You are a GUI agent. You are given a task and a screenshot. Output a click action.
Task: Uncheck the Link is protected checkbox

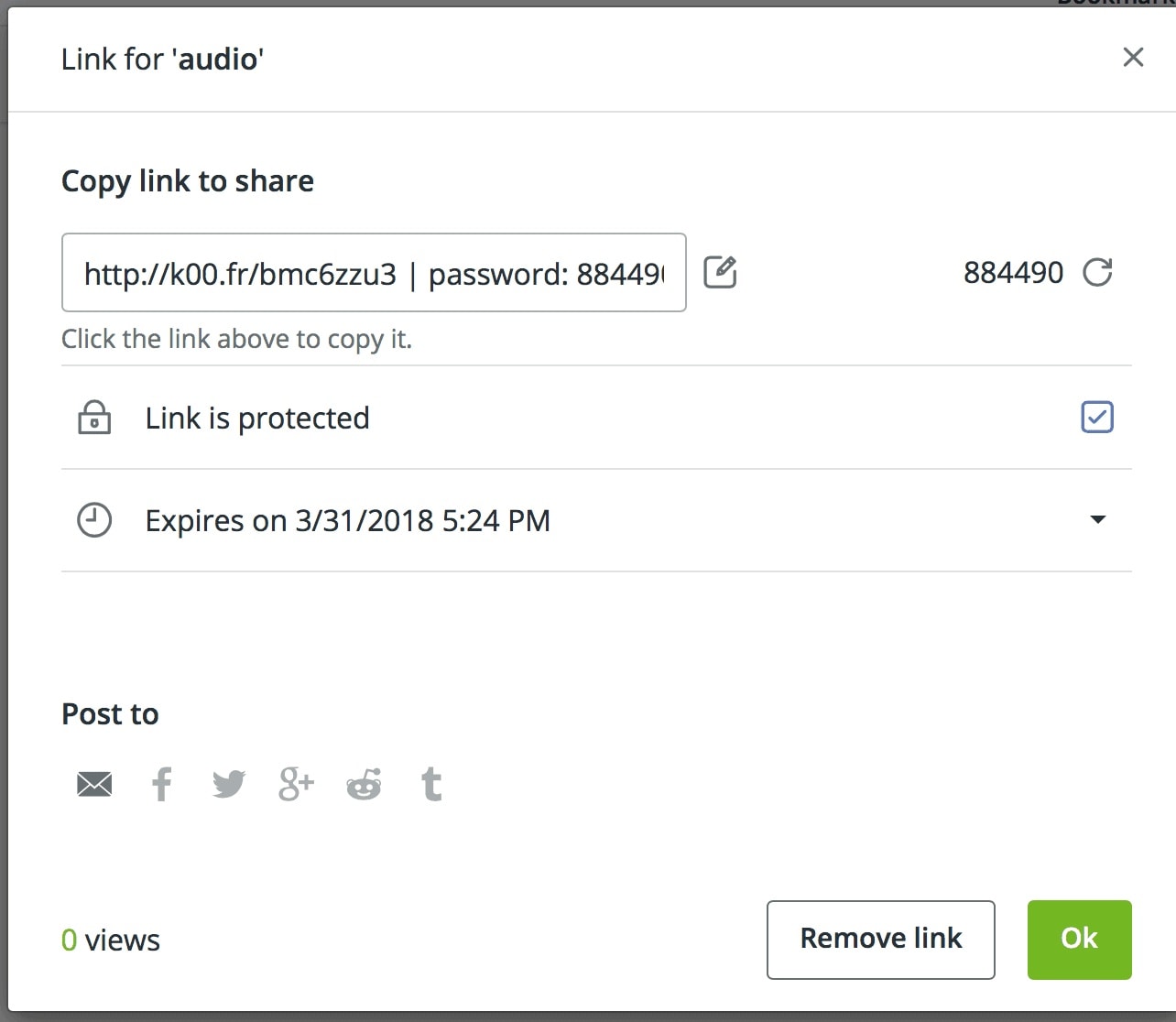pos(1097,418)
